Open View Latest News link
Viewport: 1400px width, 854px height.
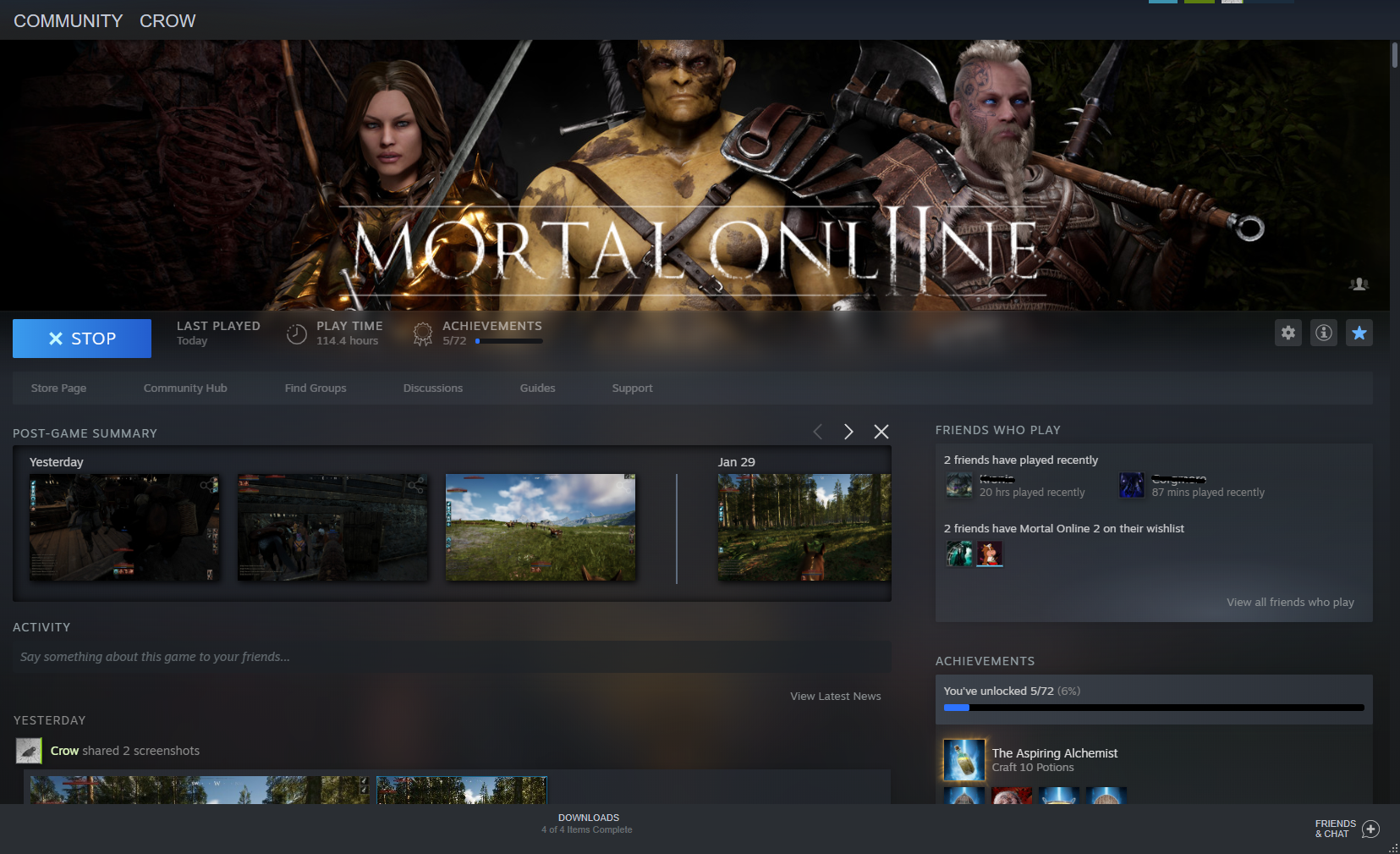[836, 697]
